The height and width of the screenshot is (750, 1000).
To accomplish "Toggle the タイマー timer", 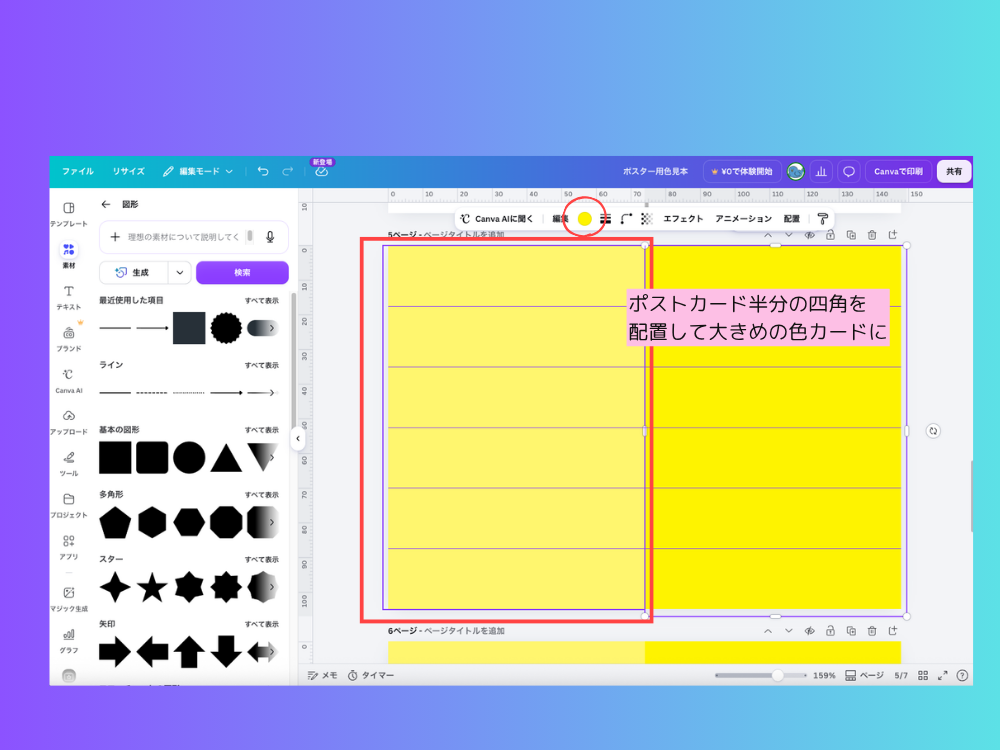I will pyautogui.click(x=371, y=675).
